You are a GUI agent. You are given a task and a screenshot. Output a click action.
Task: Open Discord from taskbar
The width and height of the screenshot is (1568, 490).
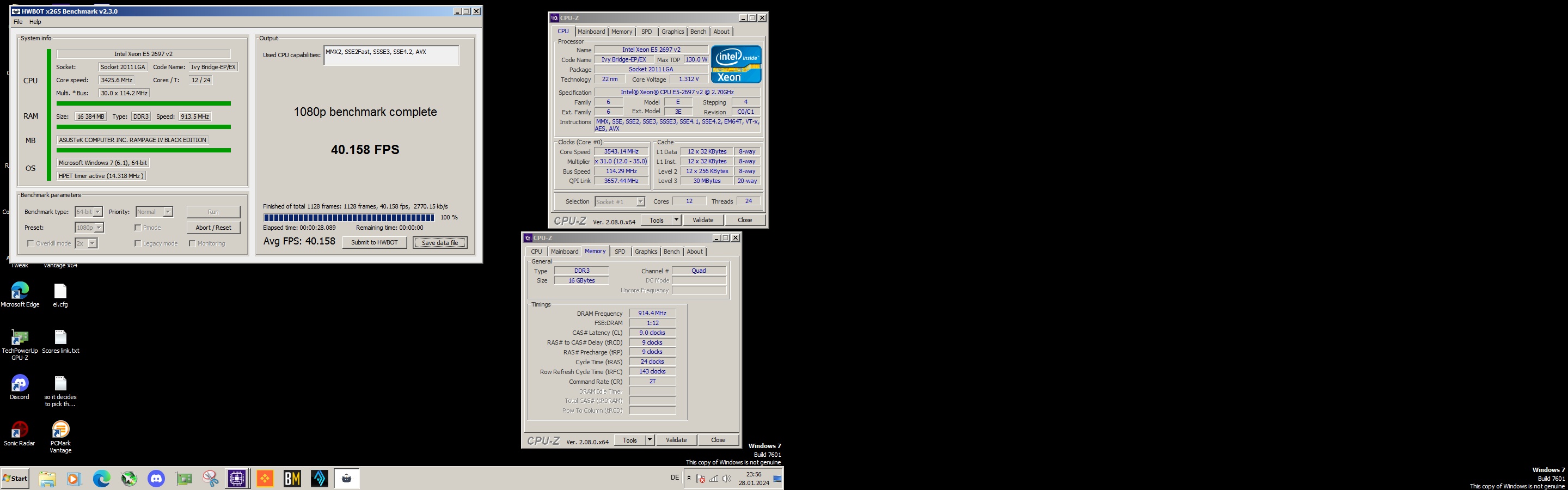tap(156, 479)
